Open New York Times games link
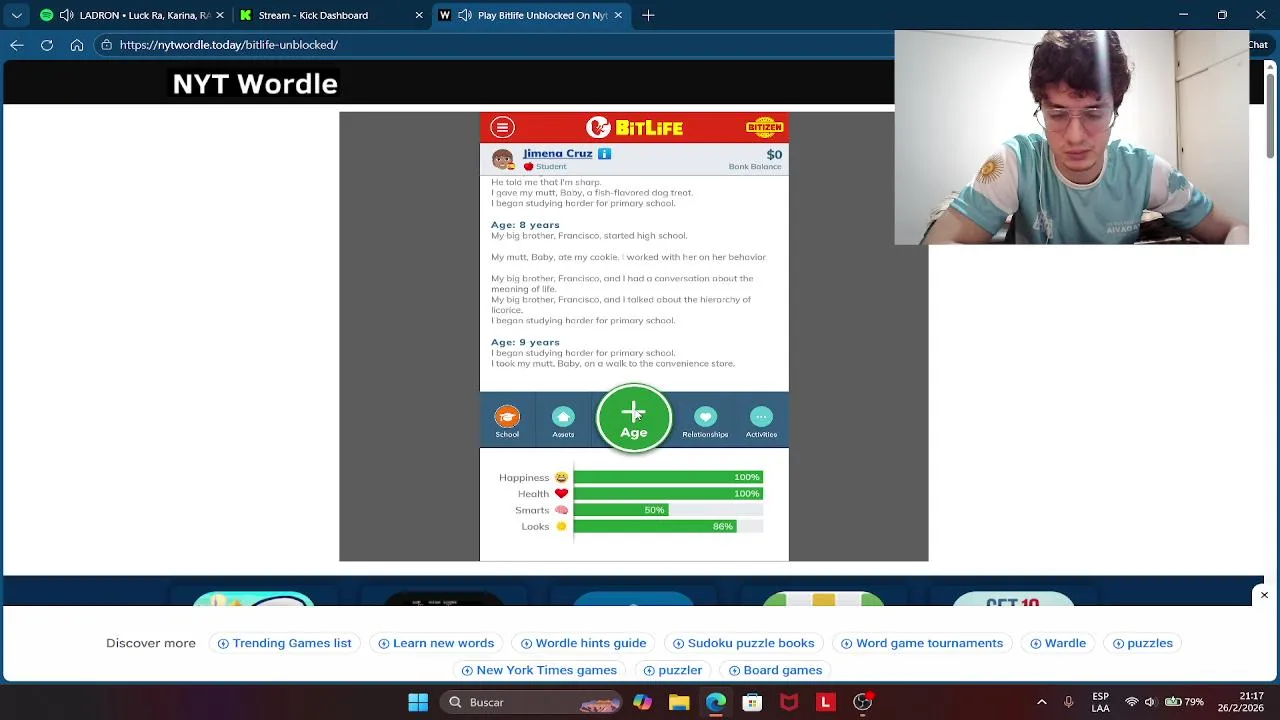The image size is (1280, 720). tap(539, 670)
